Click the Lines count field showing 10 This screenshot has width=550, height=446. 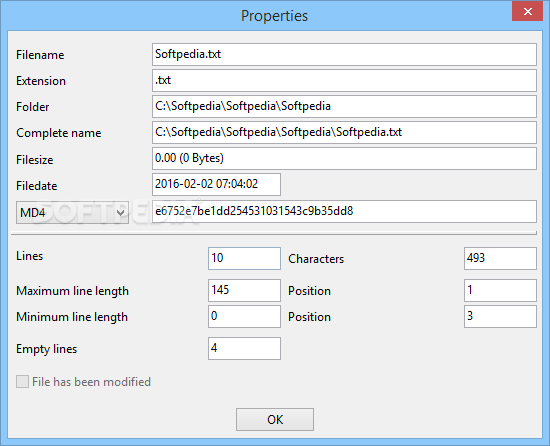click(244, 258)
